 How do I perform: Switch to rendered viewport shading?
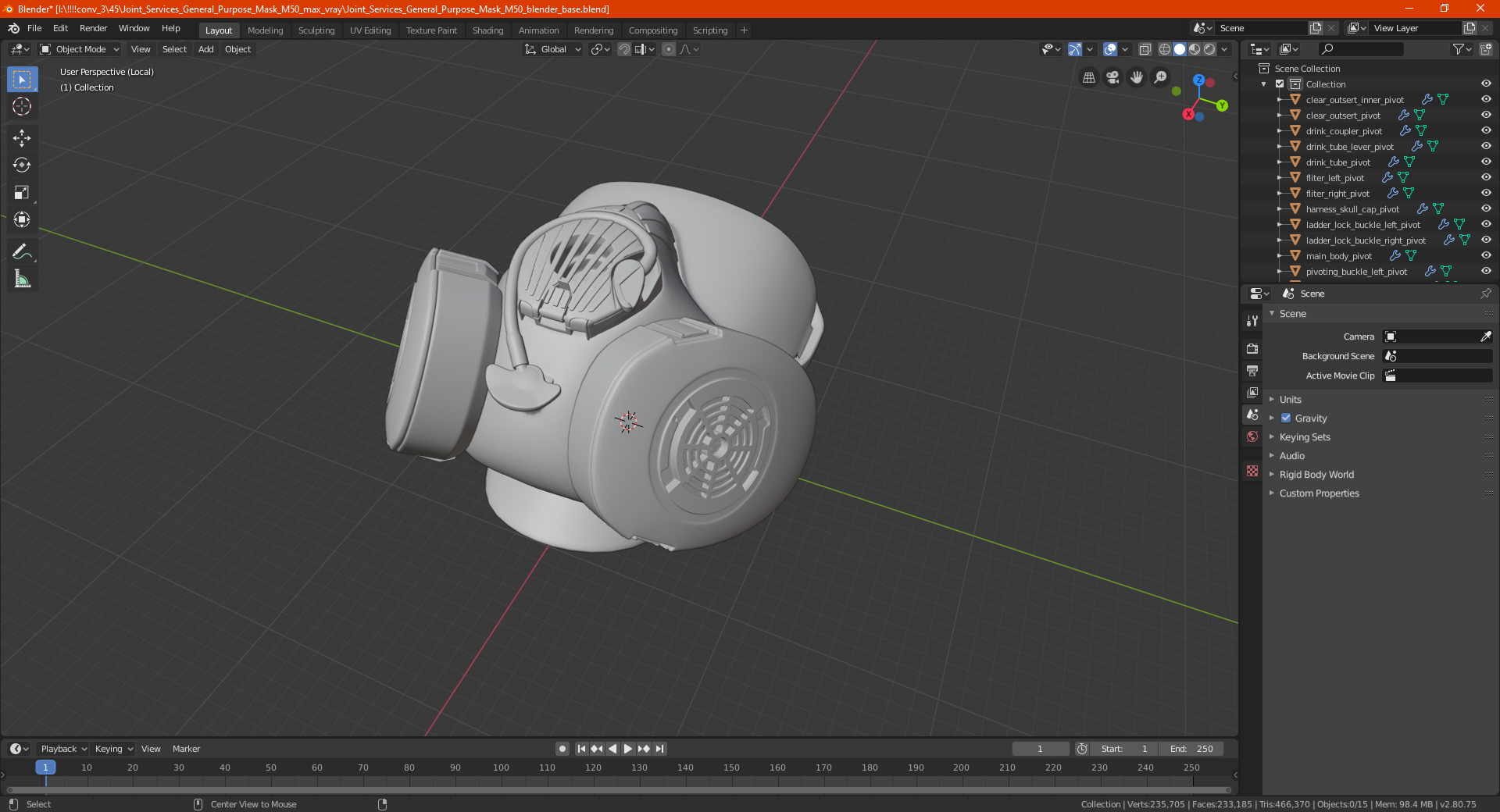coord(1209,49)
